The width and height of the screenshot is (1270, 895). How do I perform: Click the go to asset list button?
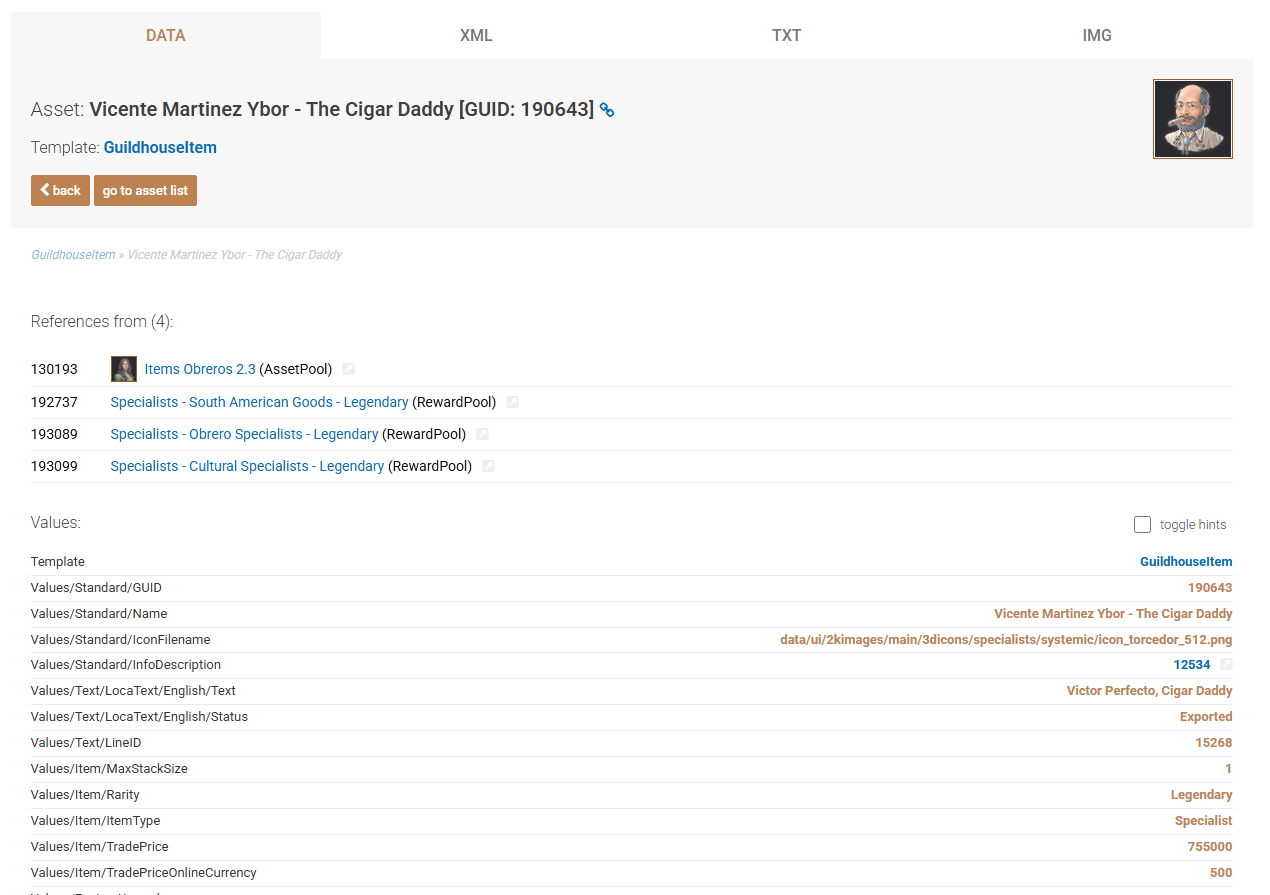click(x=145, y=191)
